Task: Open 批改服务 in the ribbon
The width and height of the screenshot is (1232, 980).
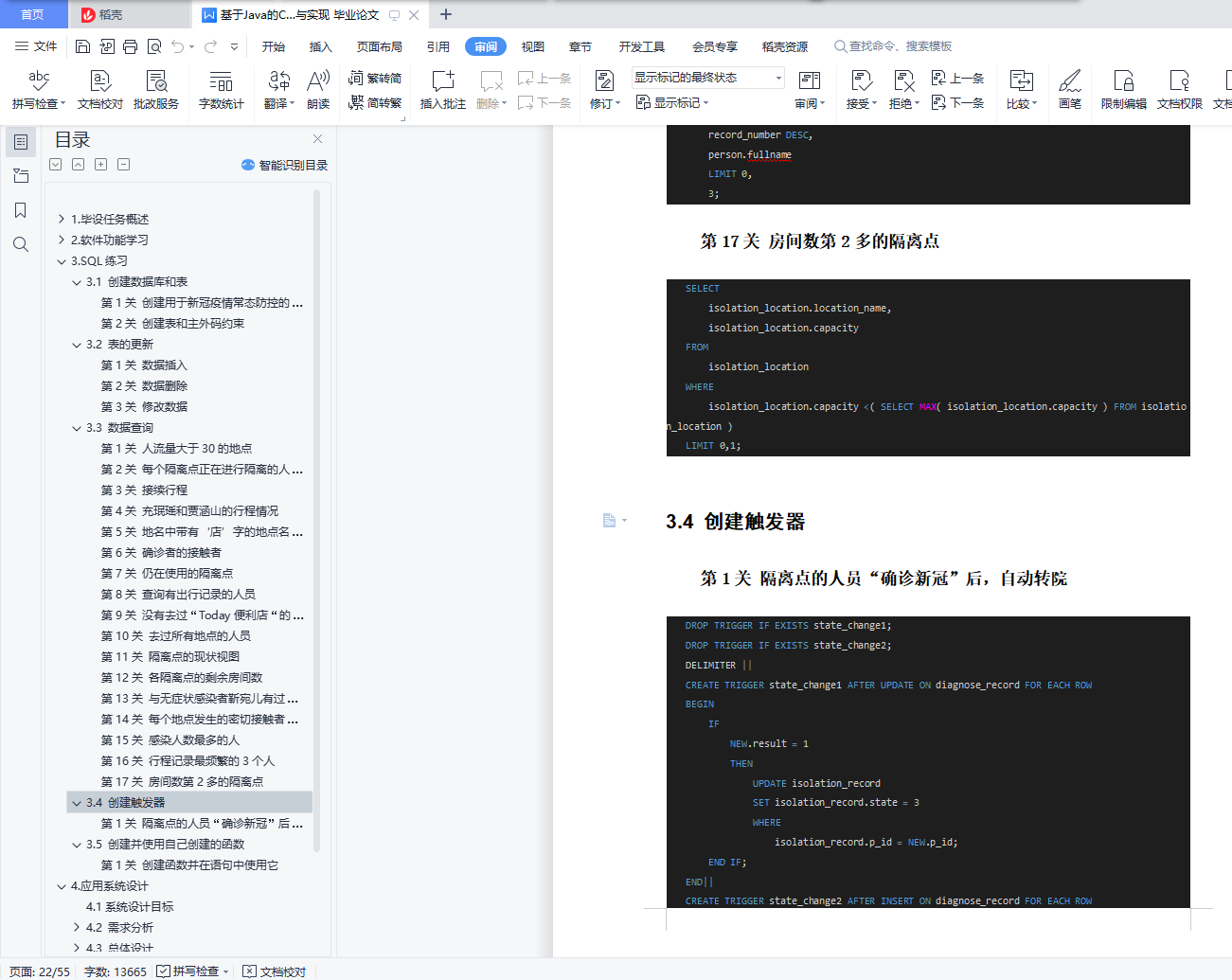Action: pos(156,90)
